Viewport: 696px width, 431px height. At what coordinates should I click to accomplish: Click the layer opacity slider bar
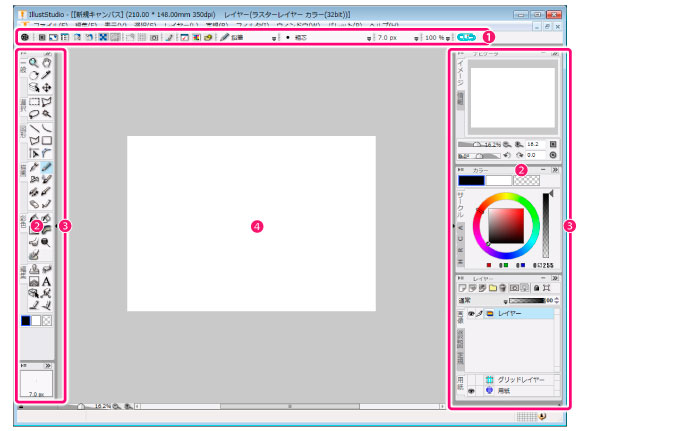click(x=527, y=301)
